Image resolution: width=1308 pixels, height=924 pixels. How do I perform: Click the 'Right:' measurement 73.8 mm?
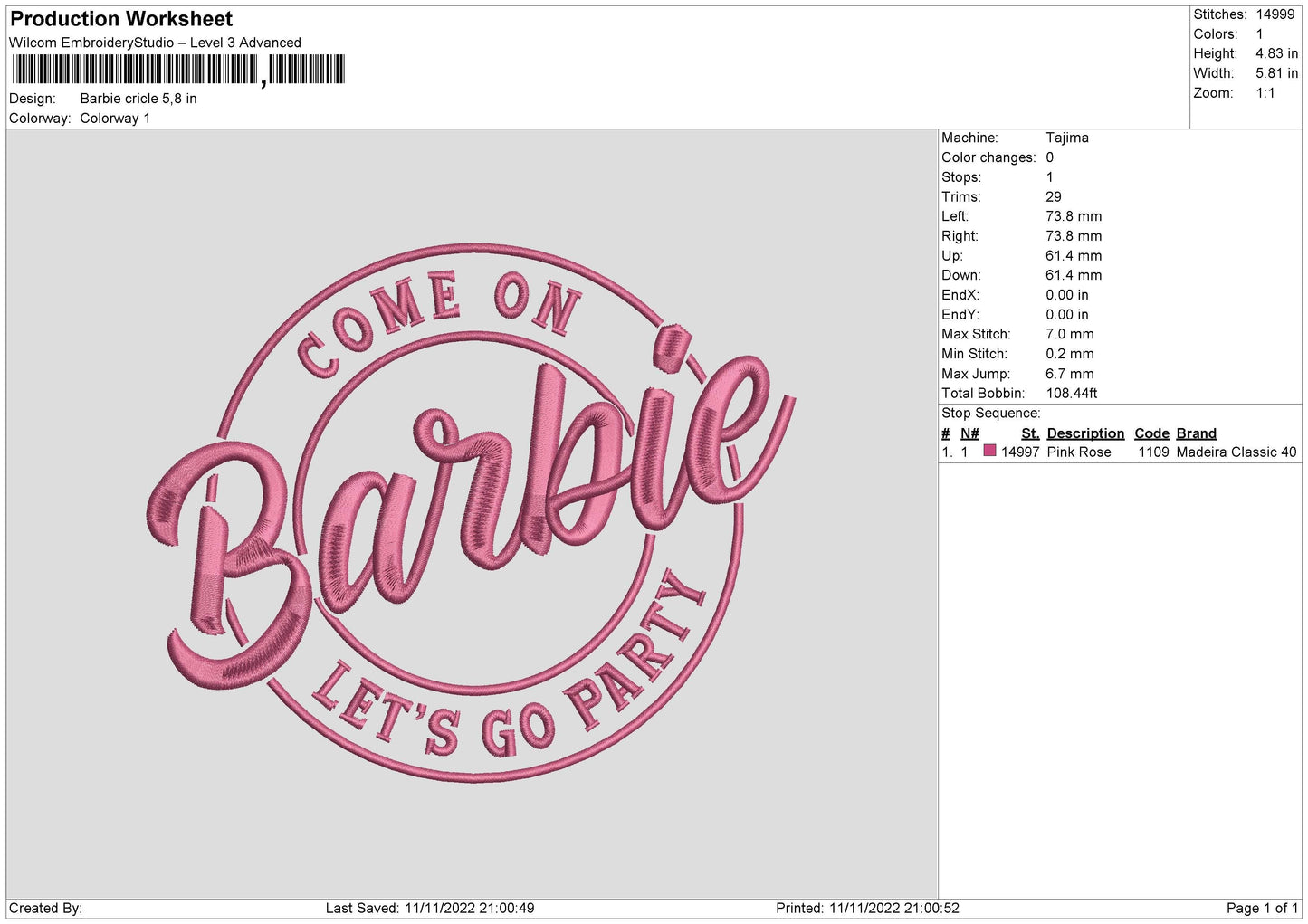[x=1074, y=236]
